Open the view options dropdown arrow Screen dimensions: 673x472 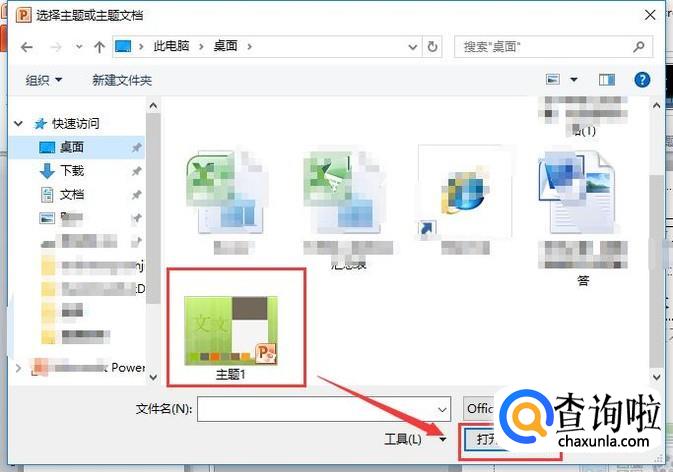[x=574, y=79]
